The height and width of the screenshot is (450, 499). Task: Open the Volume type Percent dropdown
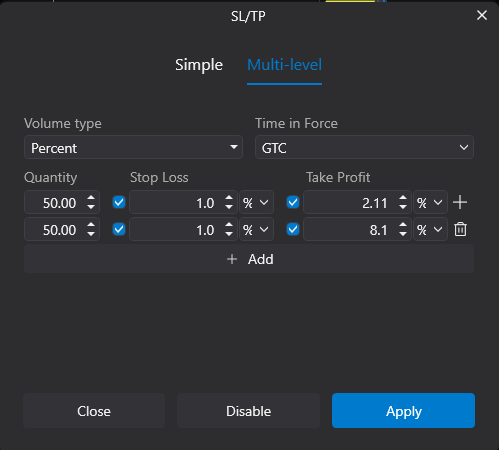[x=133, y=147]
